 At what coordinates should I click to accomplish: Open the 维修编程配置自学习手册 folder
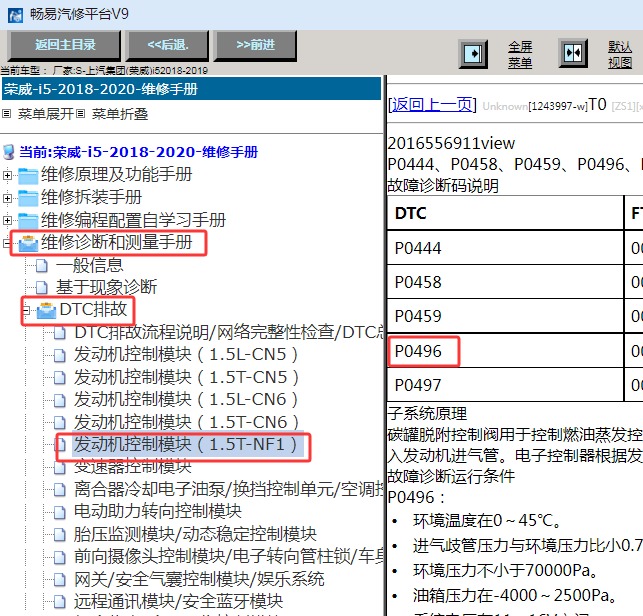coord(133,220)
